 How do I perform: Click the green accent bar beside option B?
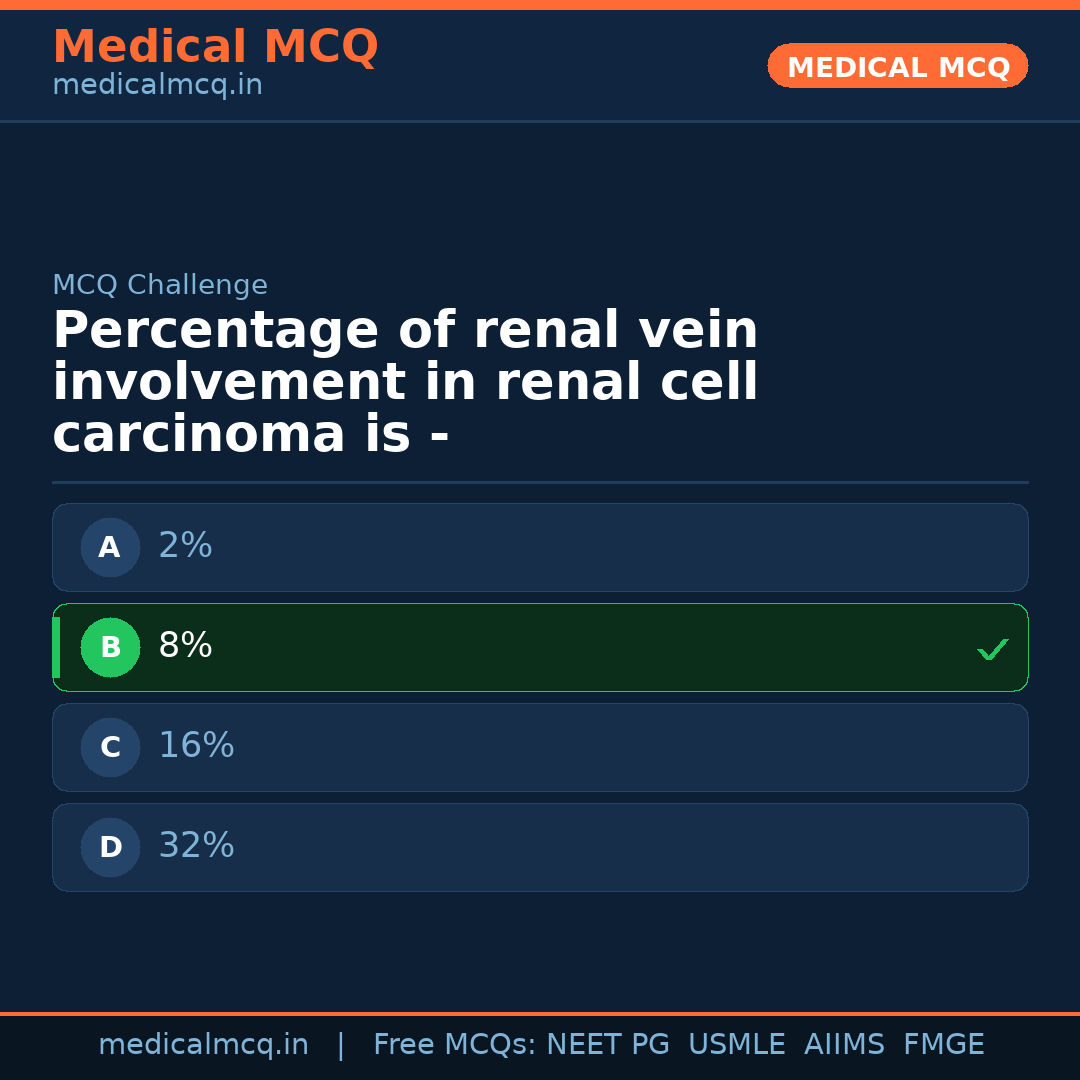point(56,647)
